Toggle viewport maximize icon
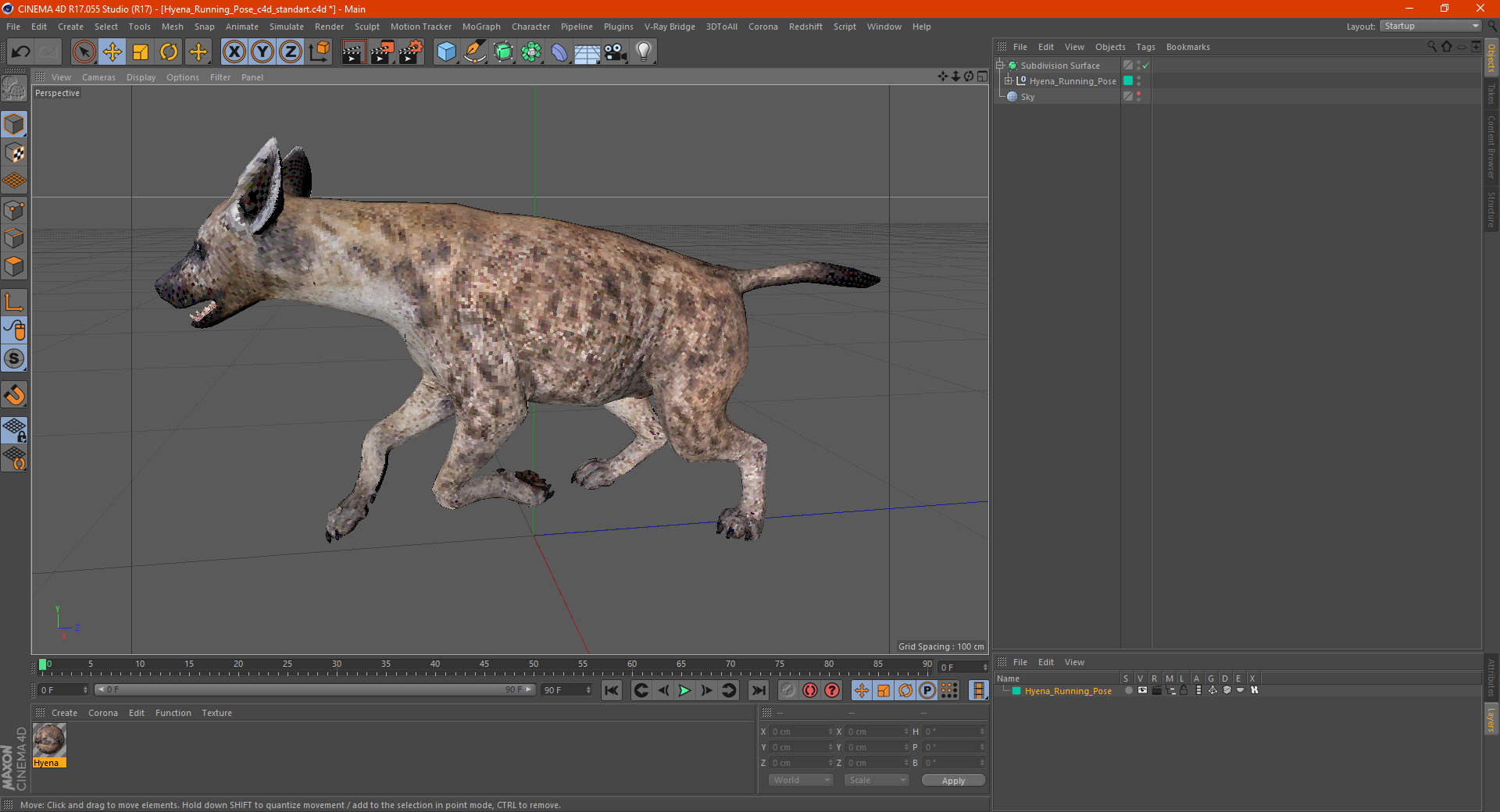 click(x=982, y=77)
